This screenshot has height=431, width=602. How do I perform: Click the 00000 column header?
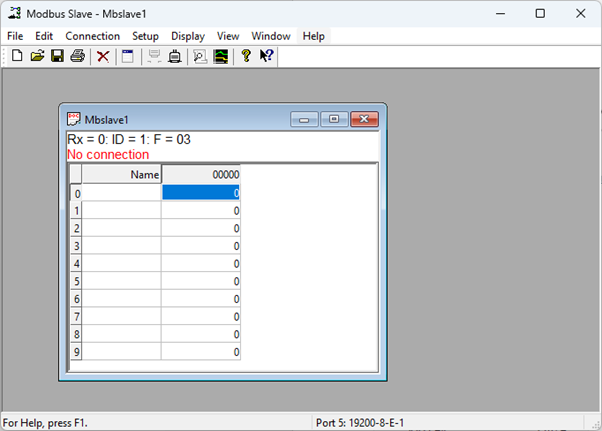pyautogui.click(x=201, y=175)
